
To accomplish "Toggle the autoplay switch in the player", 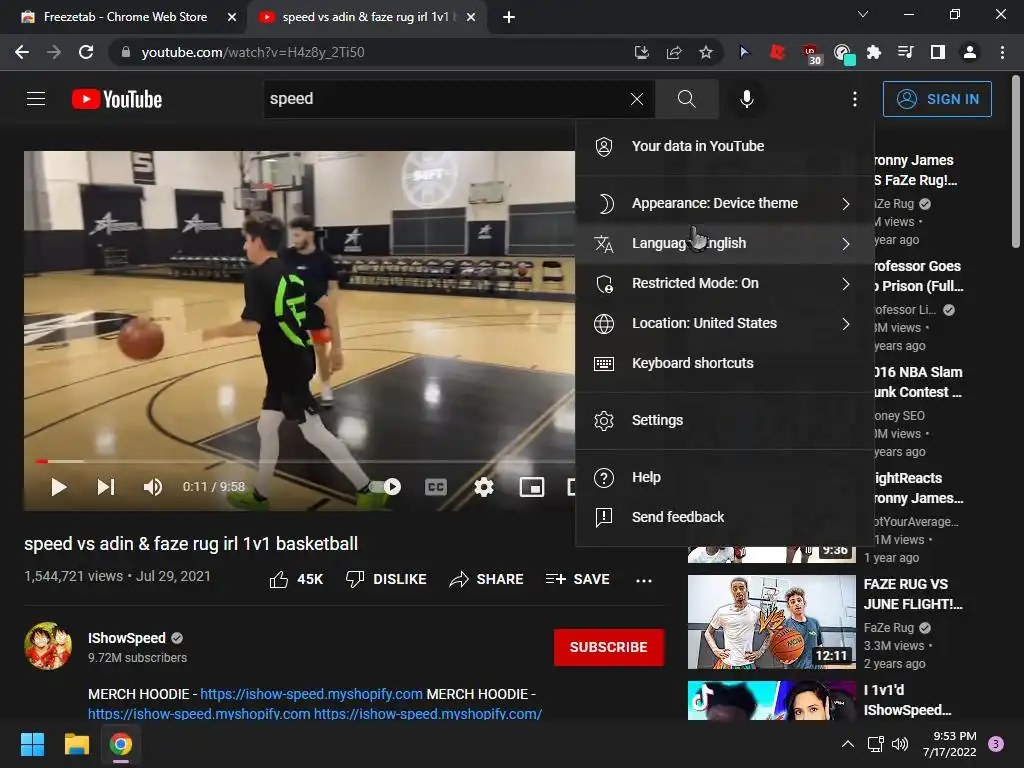I will pyautogui.click(x=385, y=487).
